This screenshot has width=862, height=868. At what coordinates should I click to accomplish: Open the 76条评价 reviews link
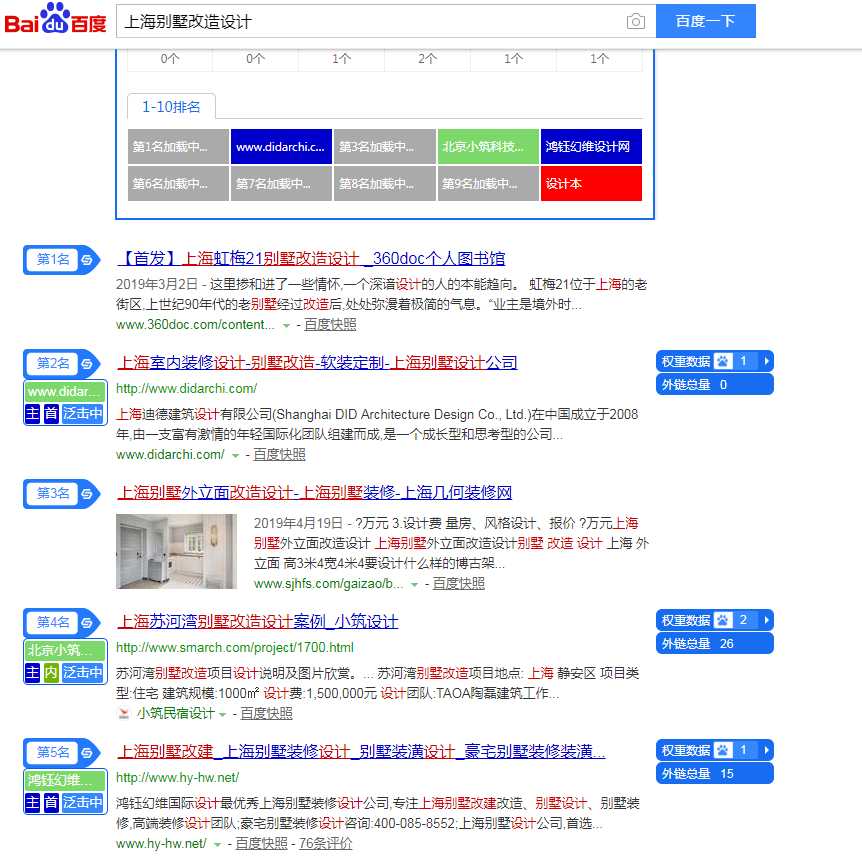point(326,844)
